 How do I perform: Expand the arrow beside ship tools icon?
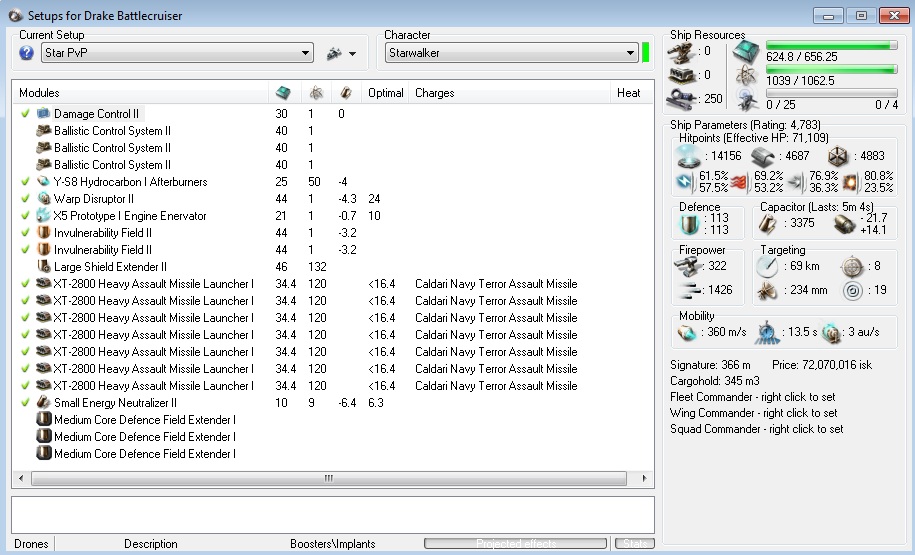click(352, 54)
